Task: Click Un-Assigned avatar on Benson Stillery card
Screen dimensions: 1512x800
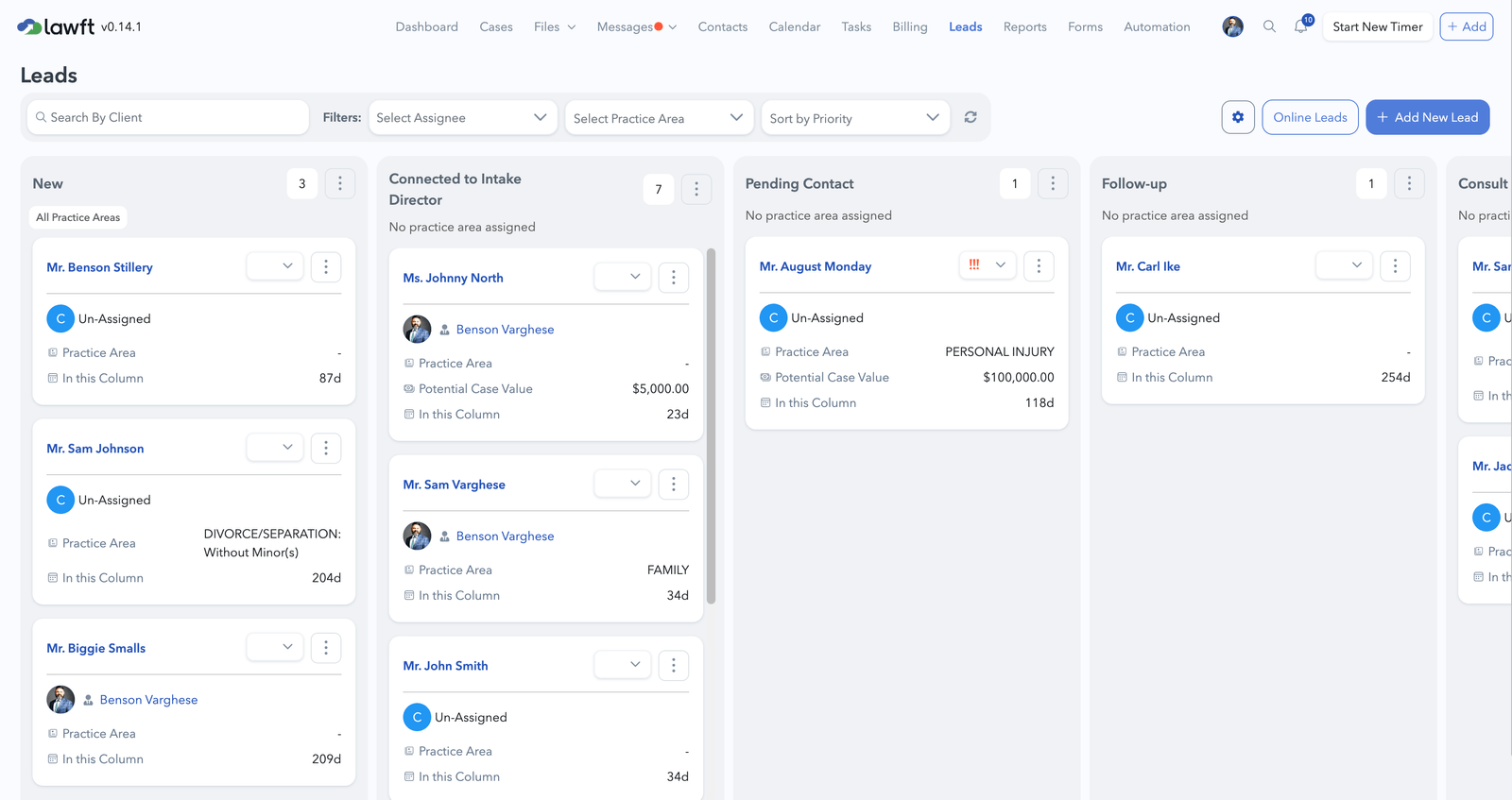Action: point(60,318)
